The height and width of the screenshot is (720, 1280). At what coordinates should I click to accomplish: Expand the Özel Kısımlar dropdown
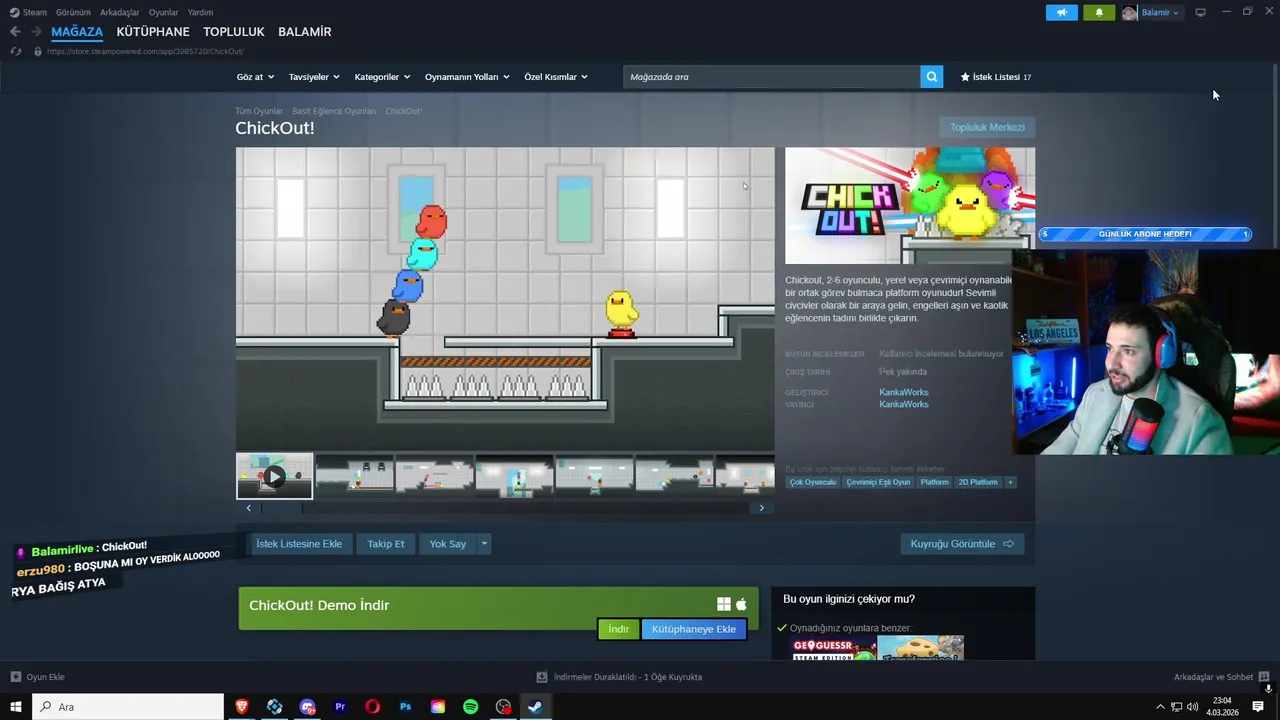pos(556,77)
